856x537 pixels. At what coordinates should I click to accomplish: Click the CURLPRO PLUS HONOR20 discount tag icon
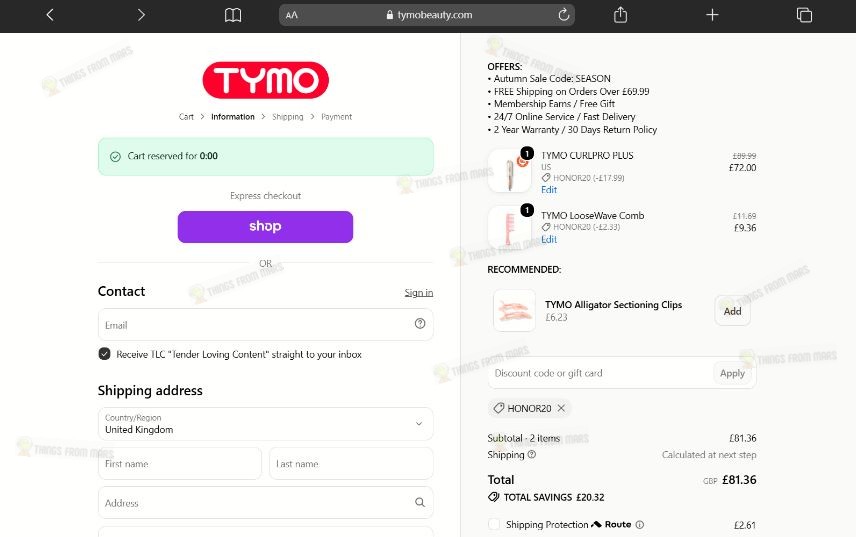pyautogui.click(x=546, y=178)
